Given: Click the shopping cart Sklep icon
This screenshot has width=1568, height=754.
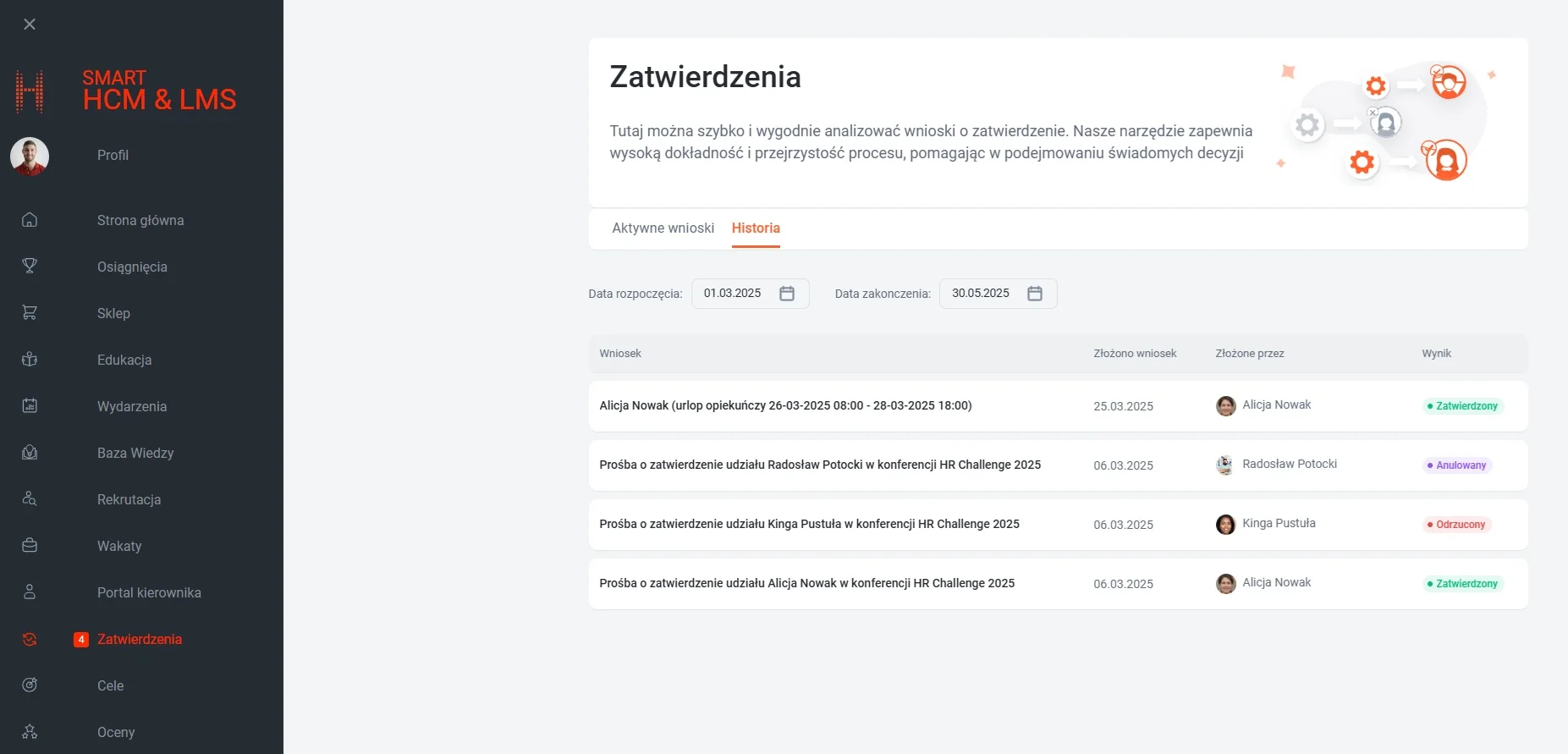Looking at the screenshot, I should (30, 313).
